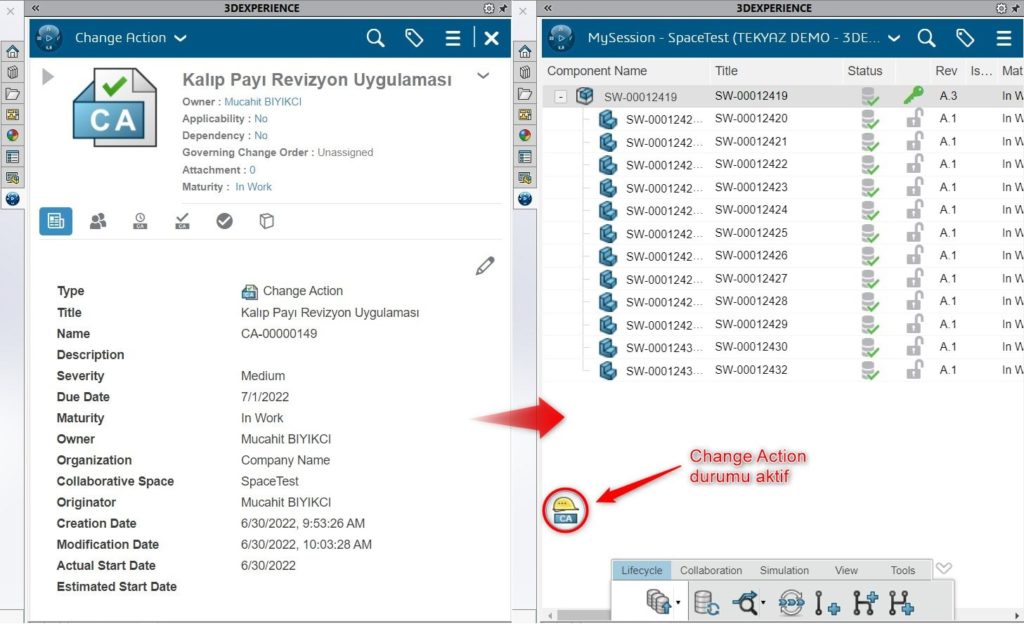1024x624 pixels.
Task: Select component row SW-00012420
Action: (783, 119)
